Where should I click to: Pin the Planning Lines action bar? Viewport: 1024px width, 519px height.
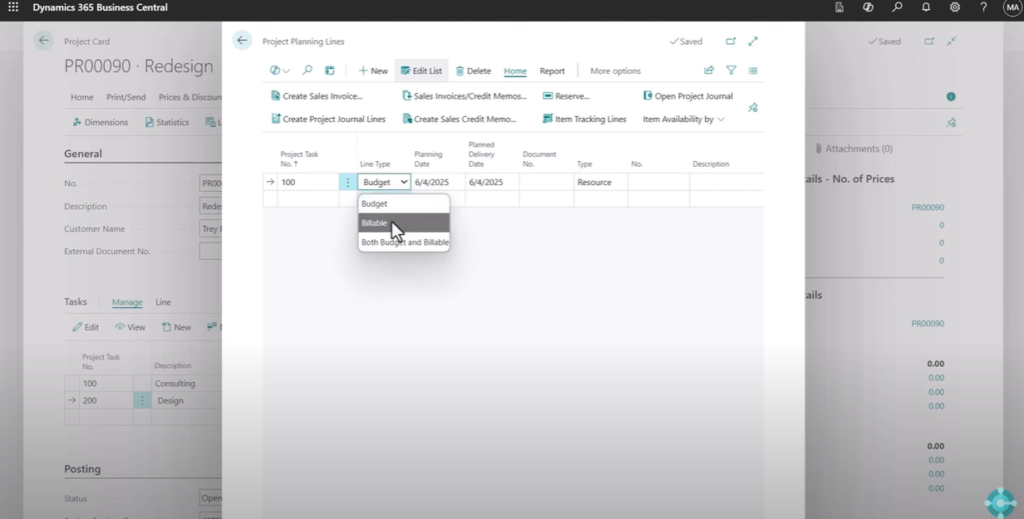coord(753,108)
